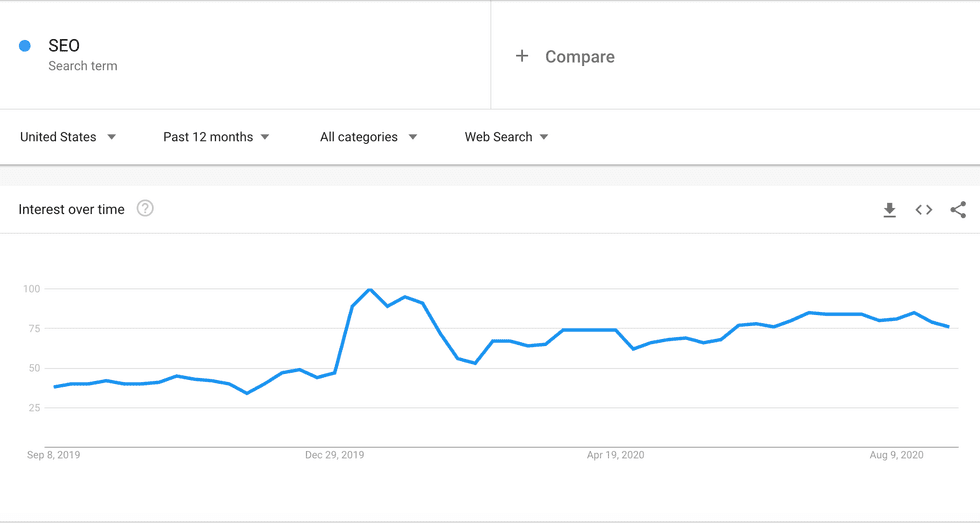Screen dimensions: 980x523
Task: Click the right end of the trend line
Action: pyautogui.click(x=948, y=327)
